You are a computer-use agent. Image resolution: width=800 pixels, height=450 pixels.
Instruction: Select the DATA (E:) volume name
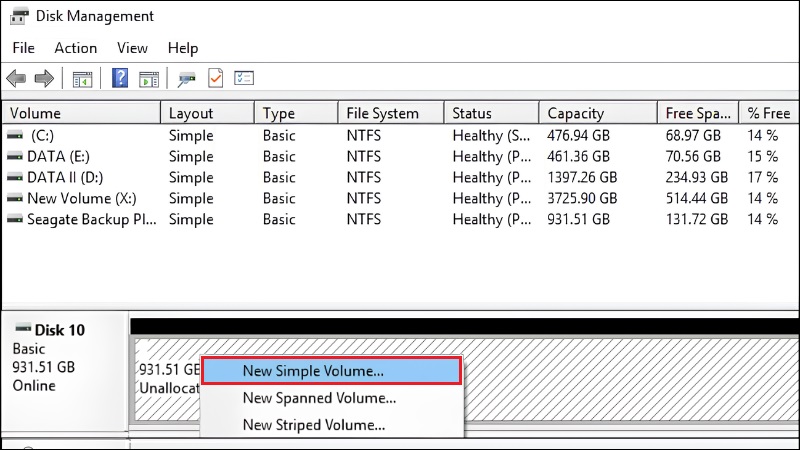click(58, 157)
